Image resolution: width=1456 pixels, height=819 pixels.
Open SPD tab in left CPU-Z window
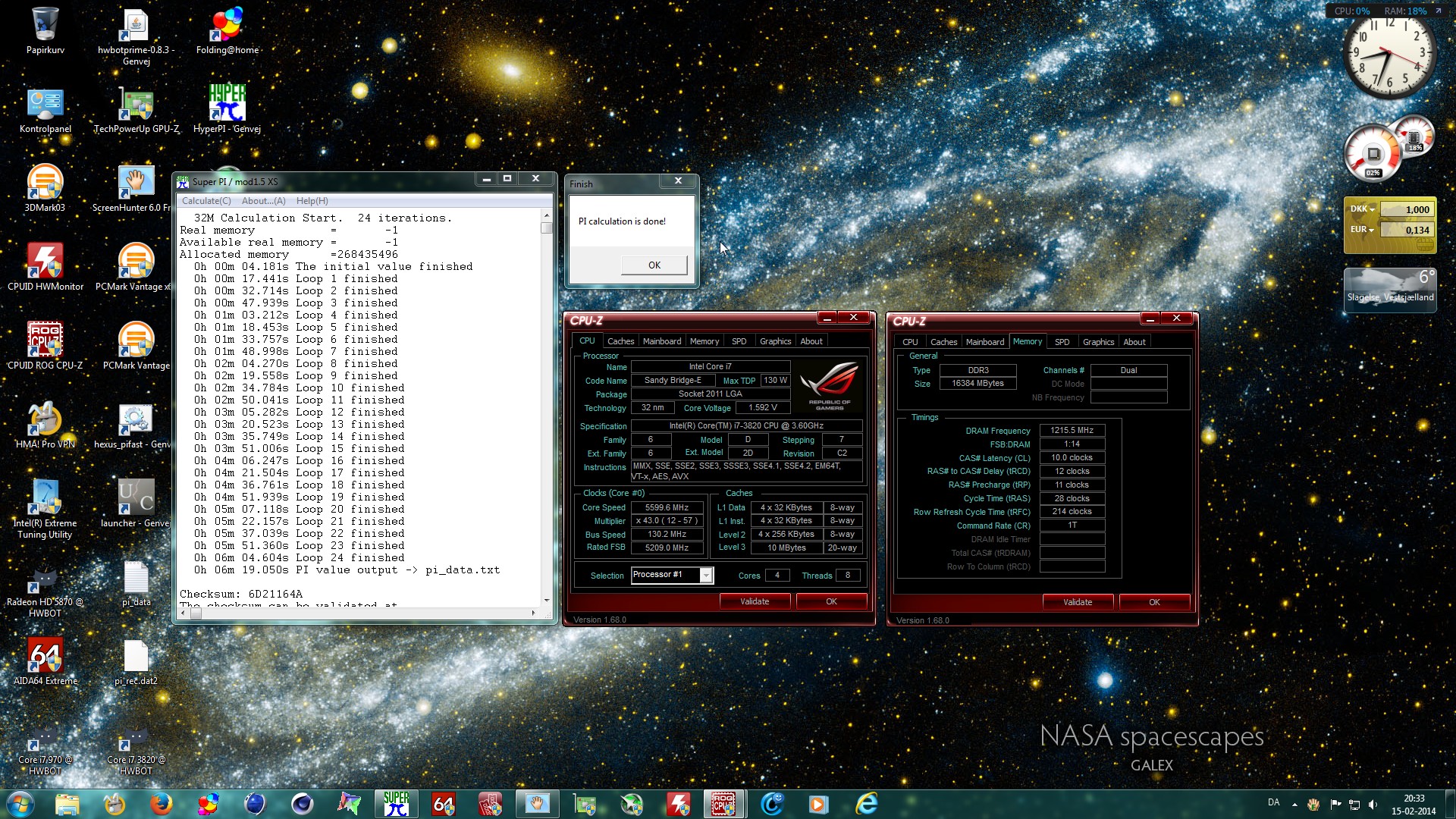point(739,341)
